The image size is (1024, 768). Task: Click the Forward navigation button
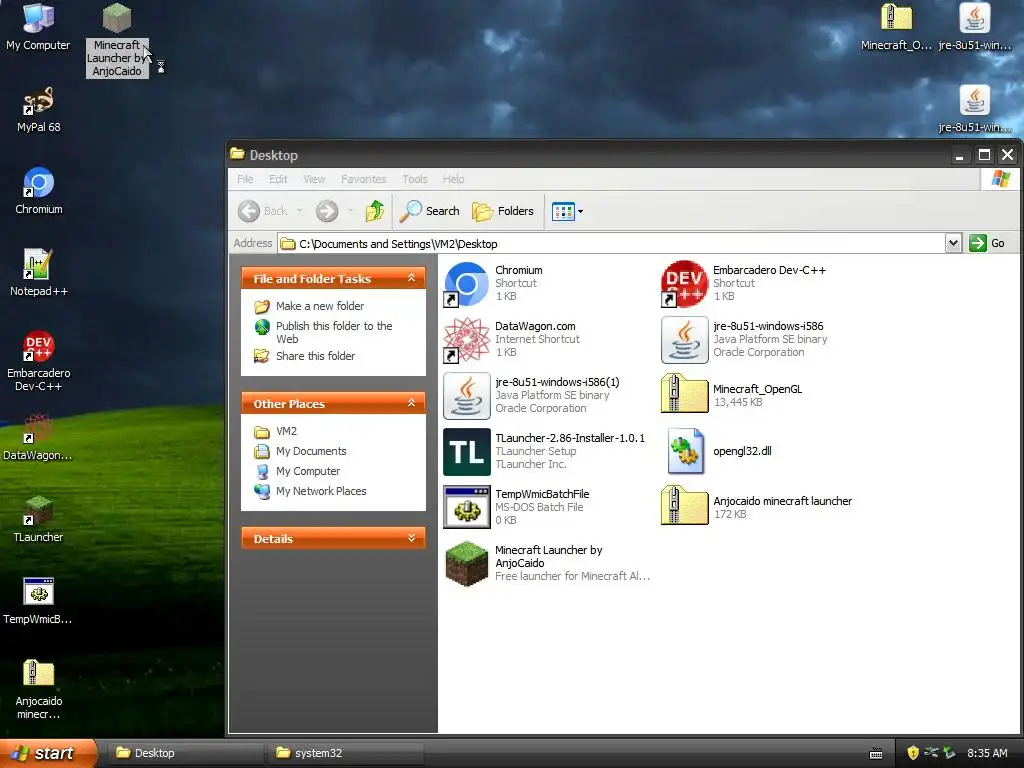click(x=327, y=211)
